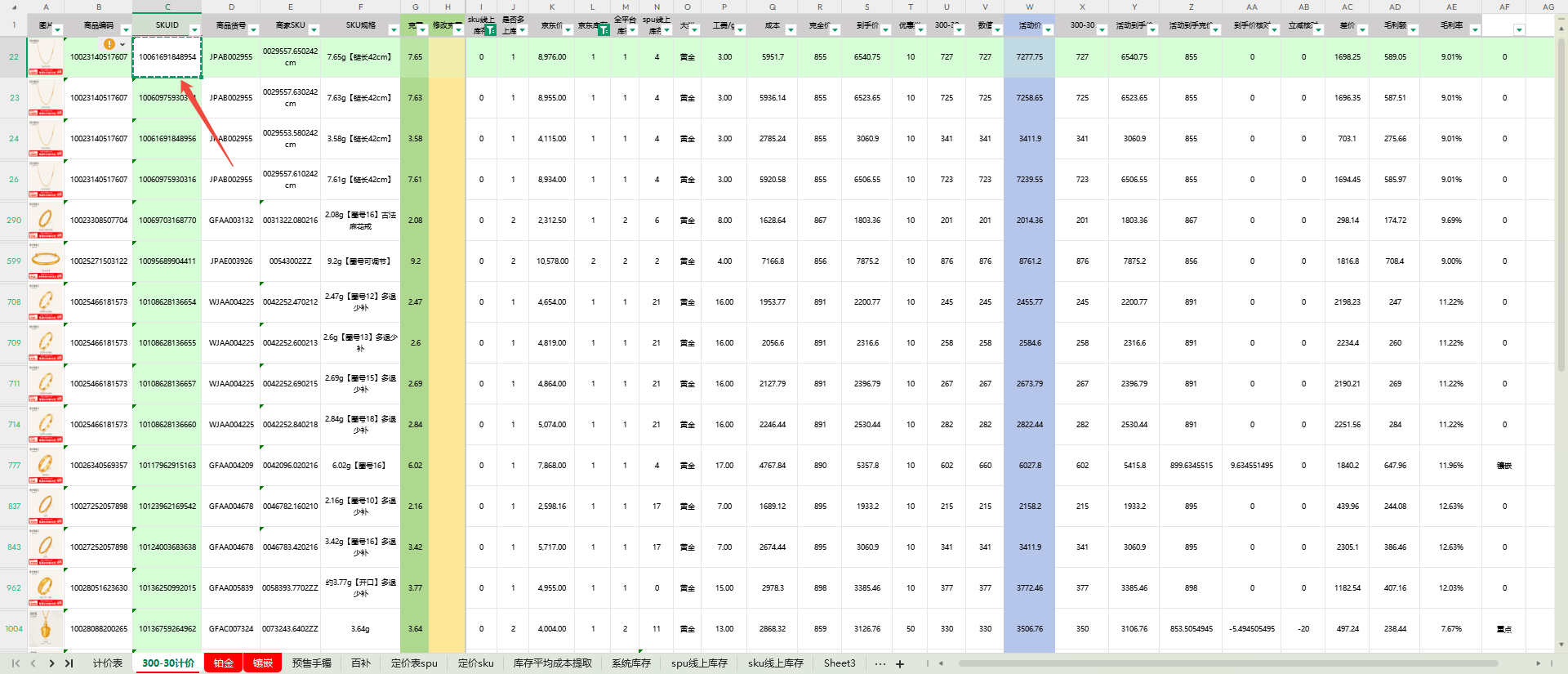This screenshot has width=1568, height=674.
Task: Select row 599 header
Action: pos(14,261)
